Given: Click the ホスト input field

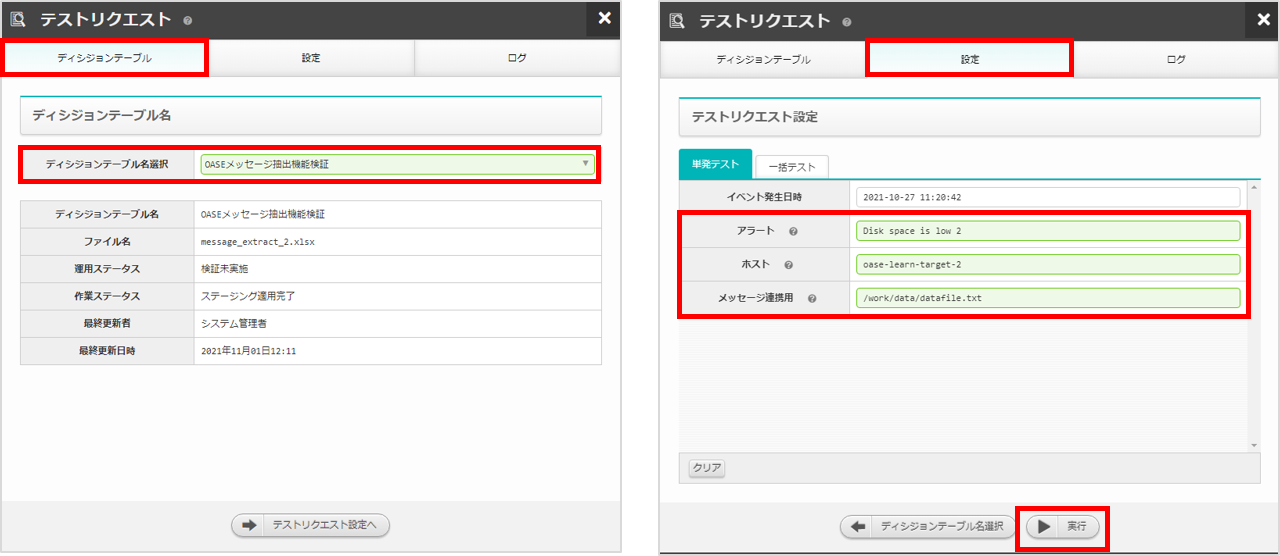Looking at the screenshot, I should [1048, 265].
